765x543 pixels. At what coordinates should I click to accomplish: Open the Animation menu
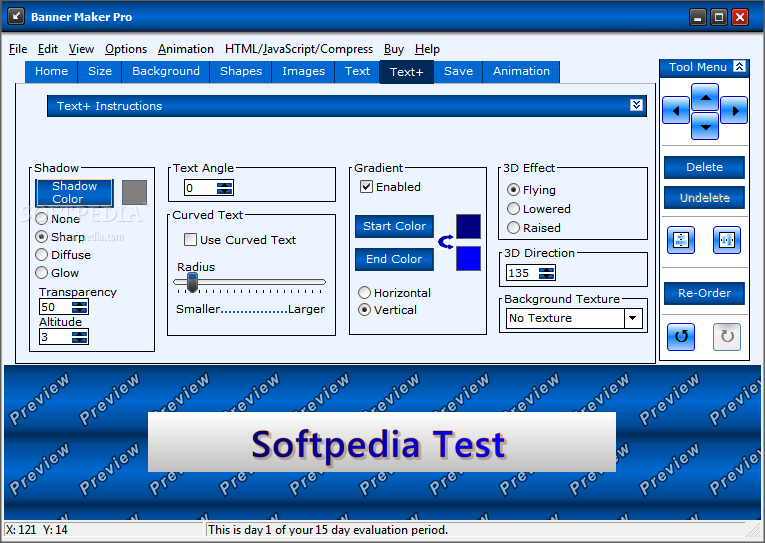(186, 49)
